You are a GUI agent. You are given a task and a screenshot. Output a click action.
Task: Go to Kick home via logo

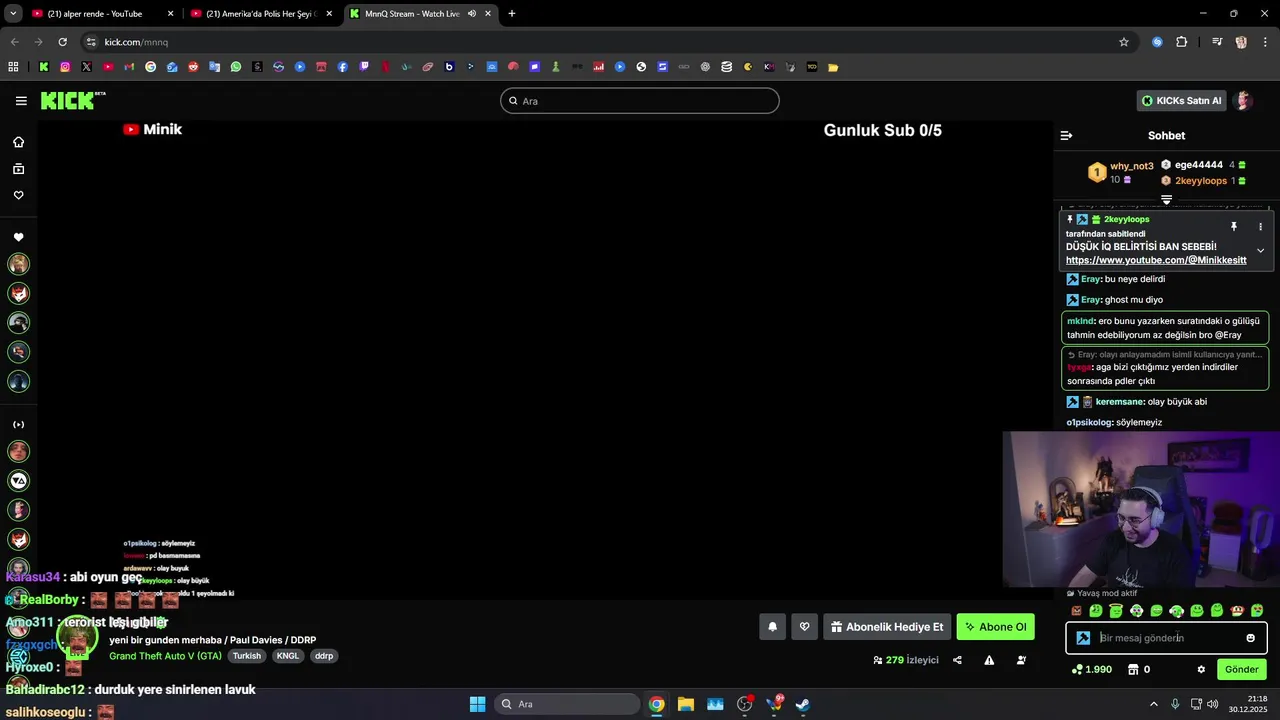[x=73, y=100]
